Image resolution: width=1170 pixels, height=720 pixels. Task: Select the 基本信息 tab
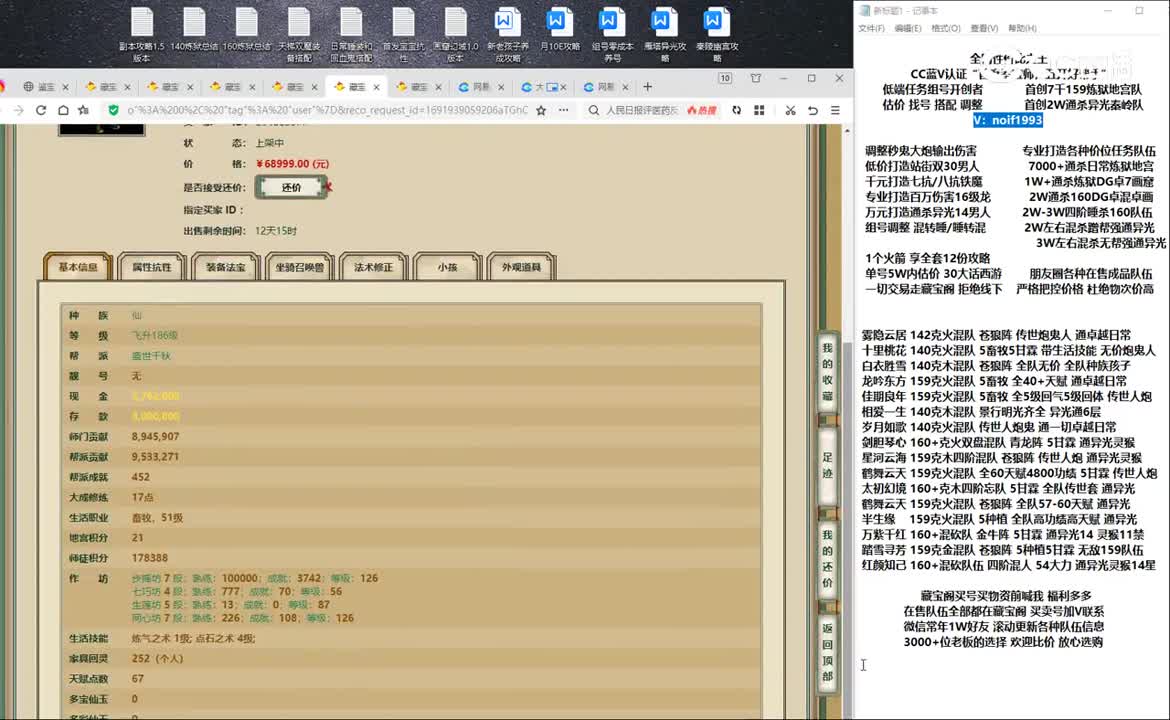(x=78, y=267)
